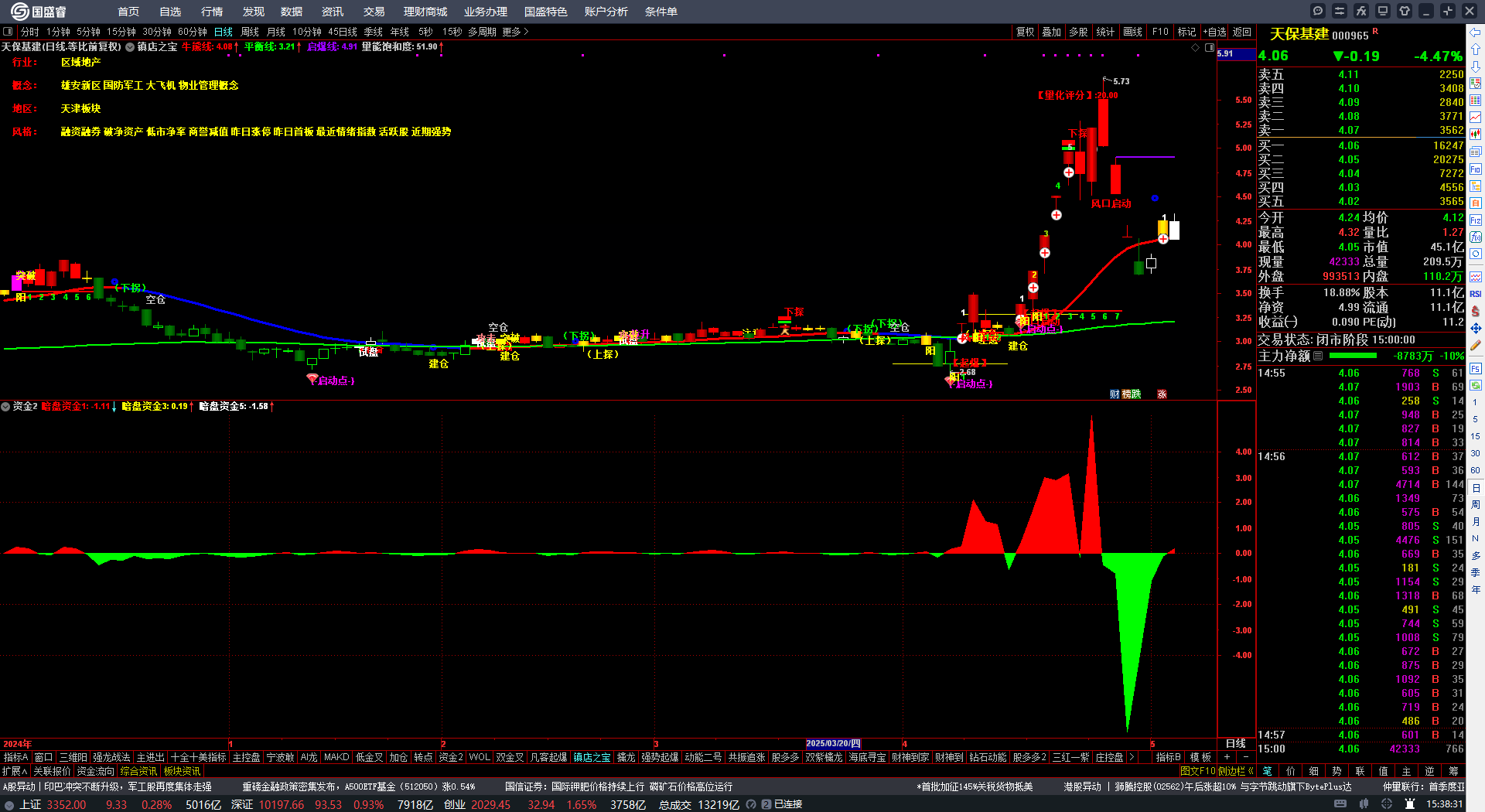
Task: Click the Fiz icon in right sidebar
Action: point(1476,220)
